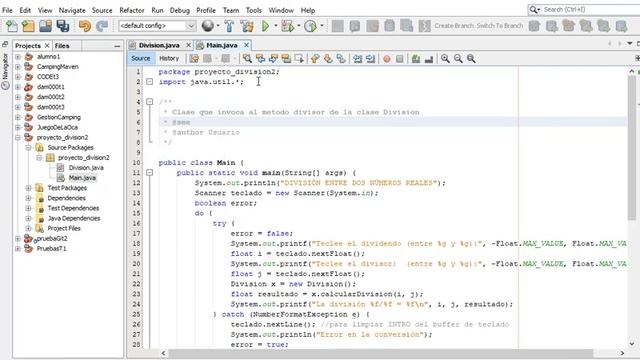
Task: Open dropdown arrow next to Debug Project
Action: [299, 26]
